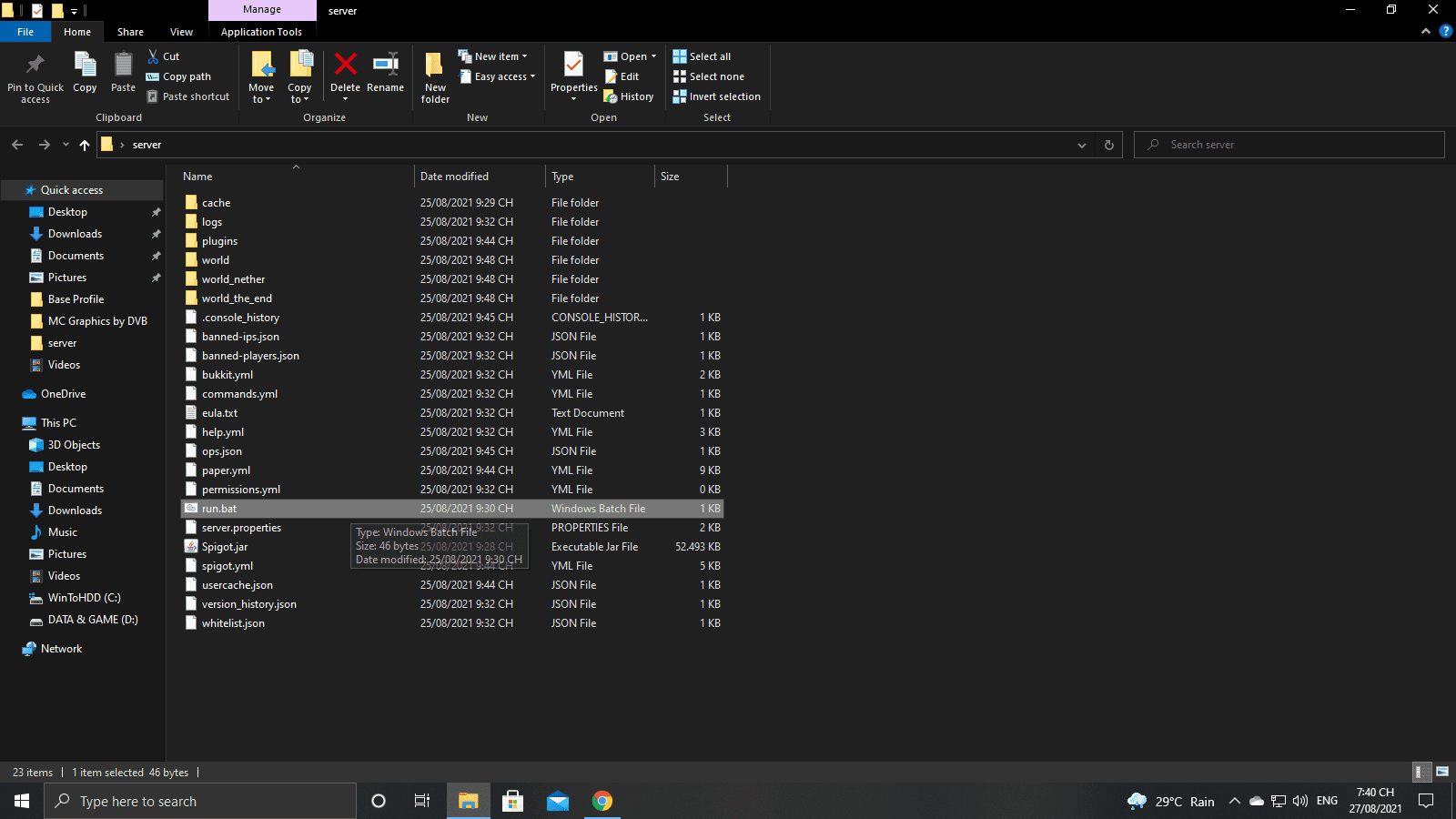Screen dimensions: 1456x819
Task: Expand the address bar history dropdown
Action: (1081, 145)
